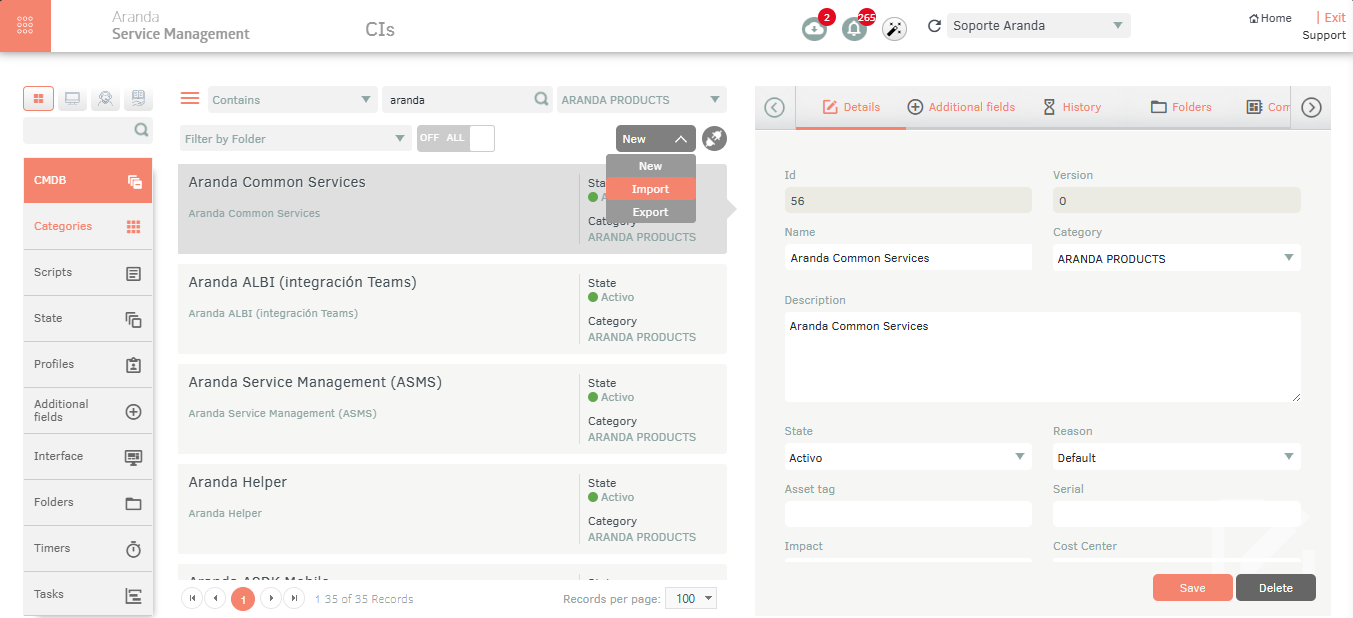1353x618 pixels.
Task: Go to the last page of records
Action: click(293, 598)
